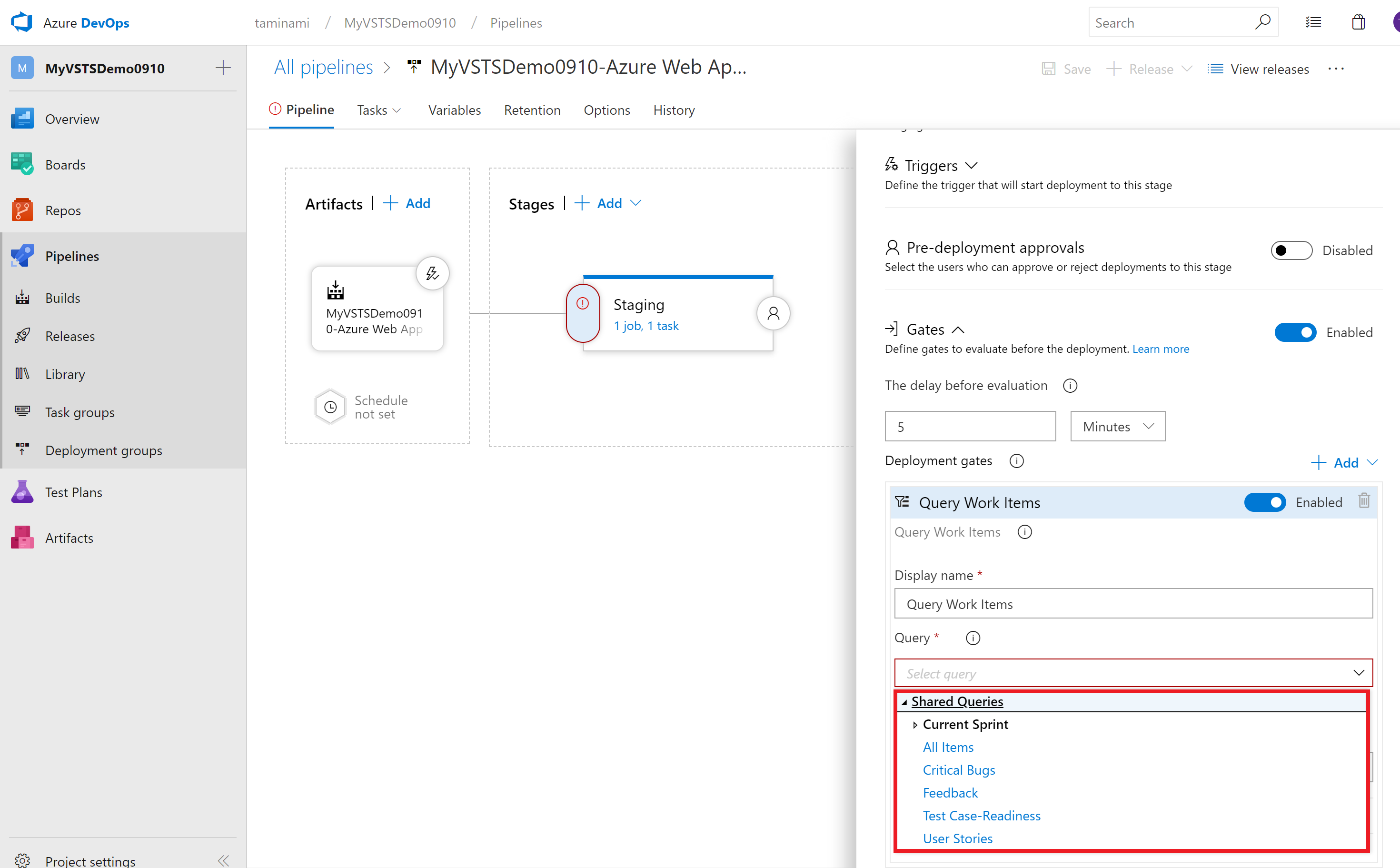Click the info icon beside delay before evaluation
This screenshot has height=868, width=1400.
point(1070,386)
